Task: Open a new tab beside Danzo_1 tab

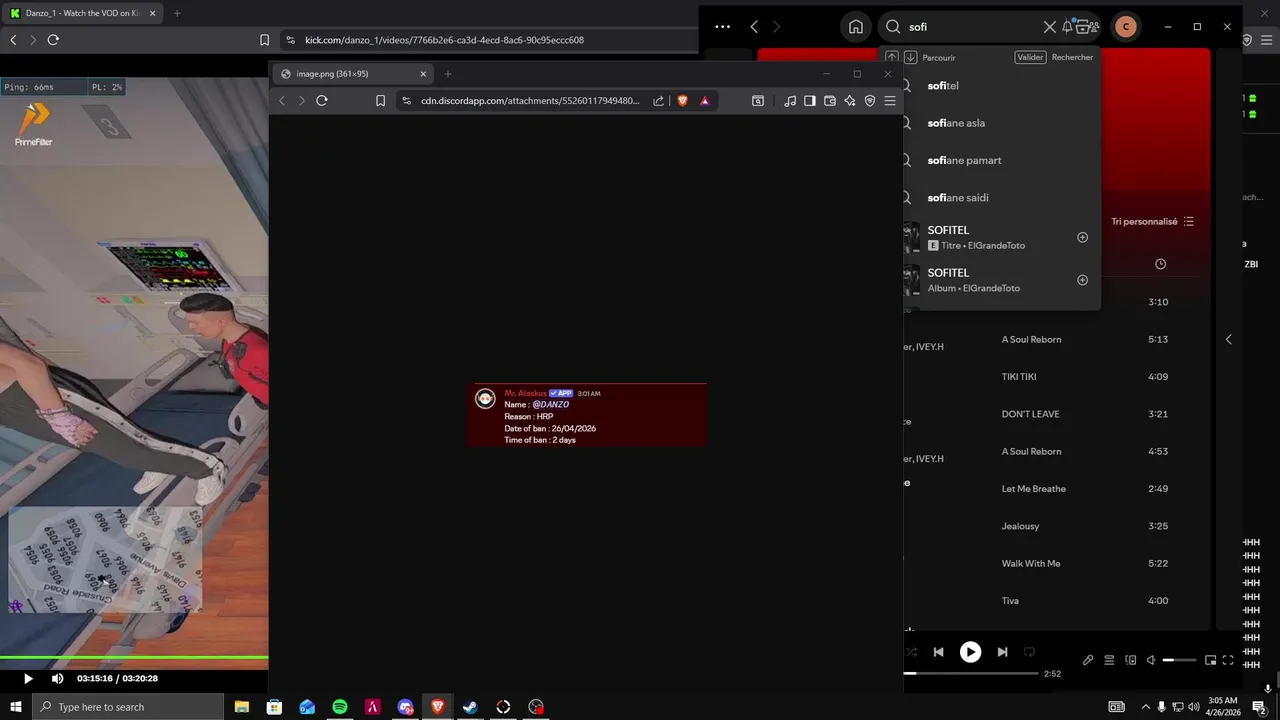Action: pyautogui.click(x=177, y=13)
